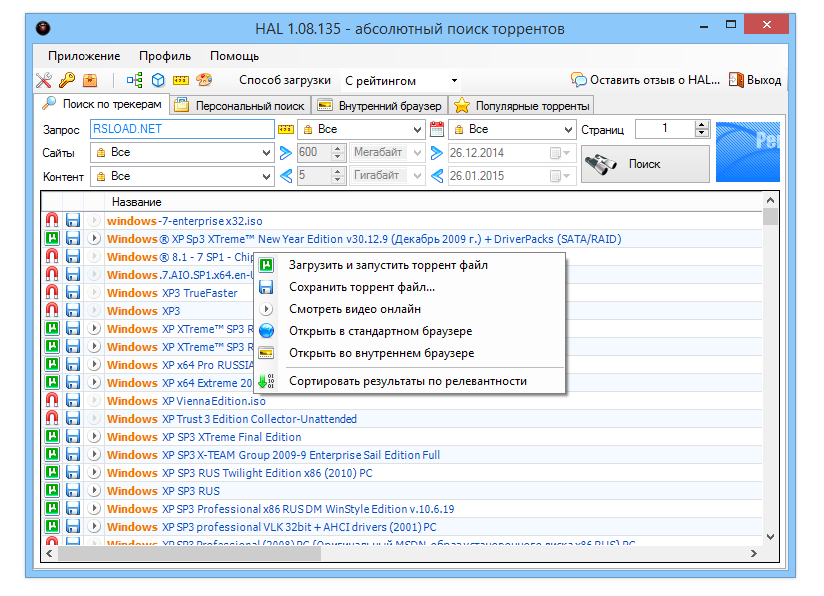This screenshot has width=824, height=596.
Task: Click the blue cube toolbar icon
Action: coord(158,81)
